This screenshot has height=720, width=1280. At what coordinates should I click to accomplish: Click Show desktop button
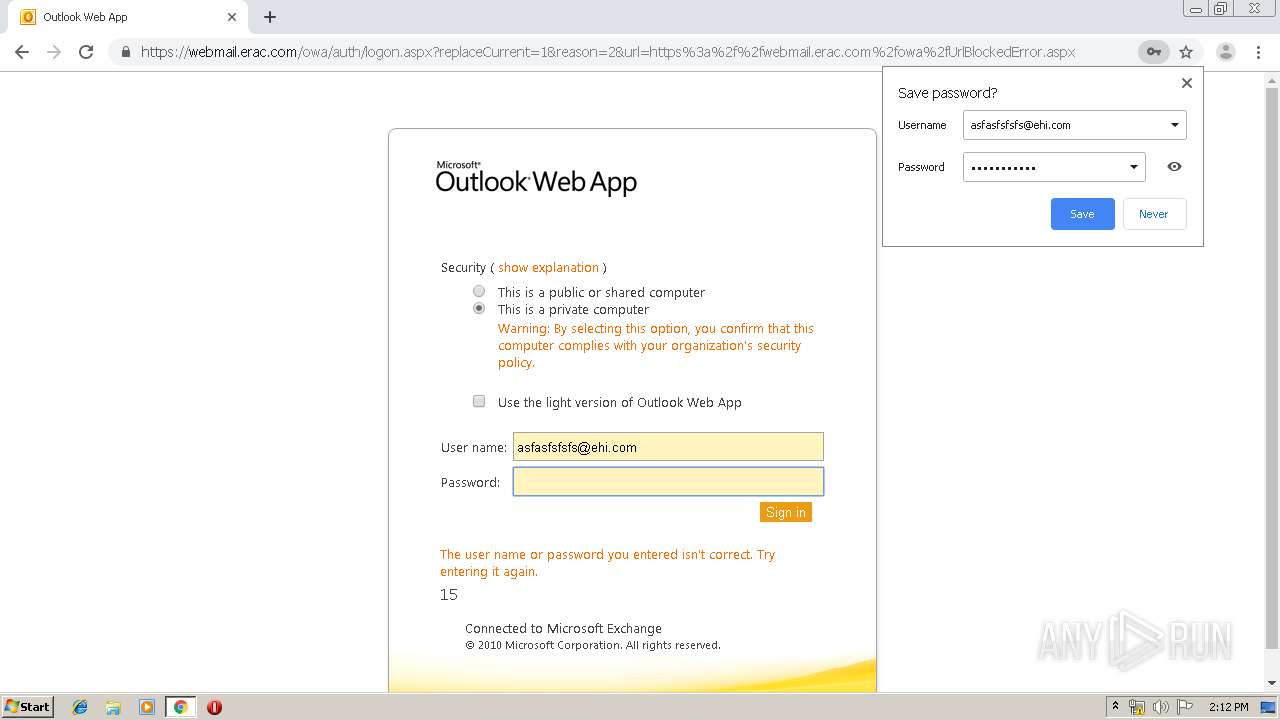click(1269, 707)
